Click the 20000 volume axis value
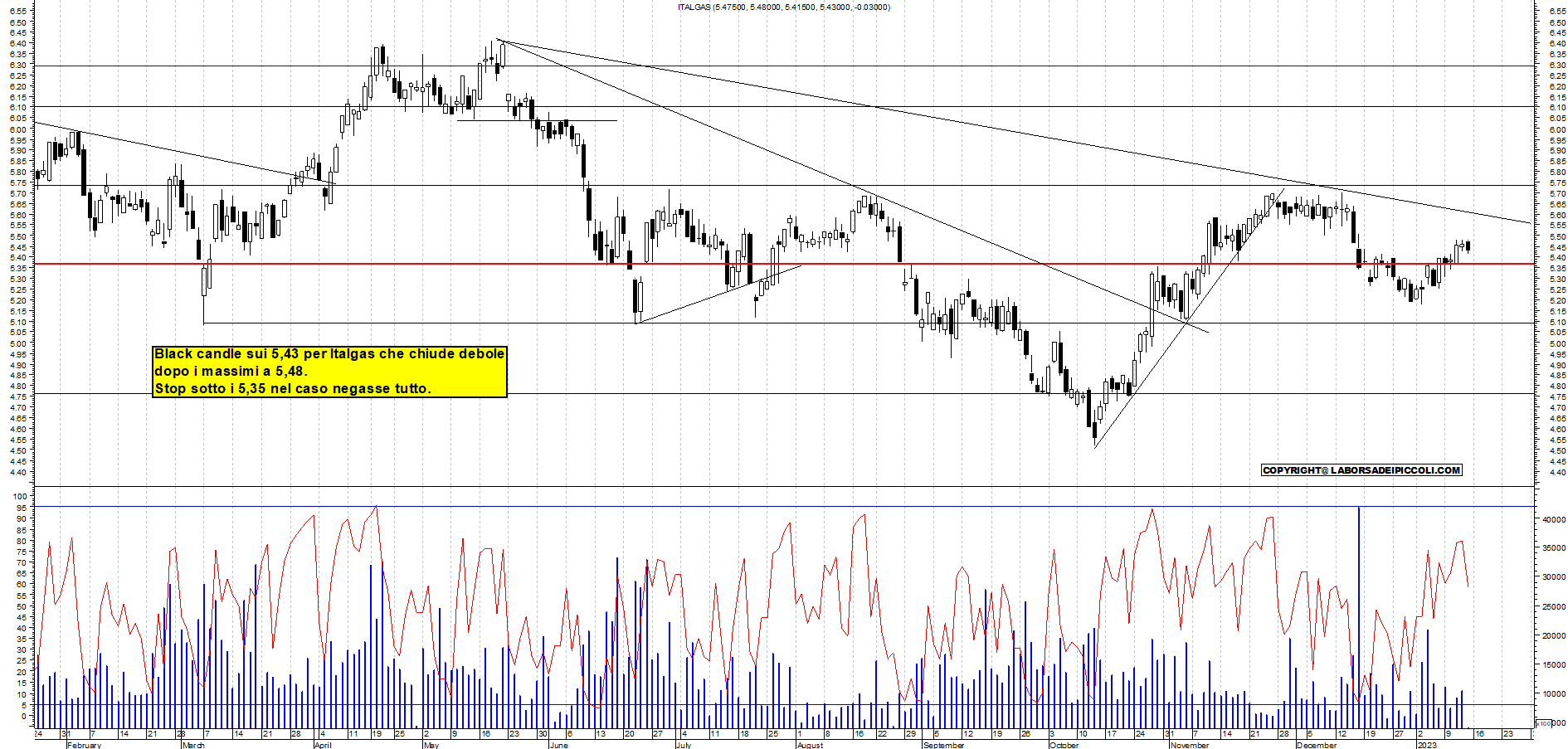This screenshot has width=1568, height=749. point(1554,636)
